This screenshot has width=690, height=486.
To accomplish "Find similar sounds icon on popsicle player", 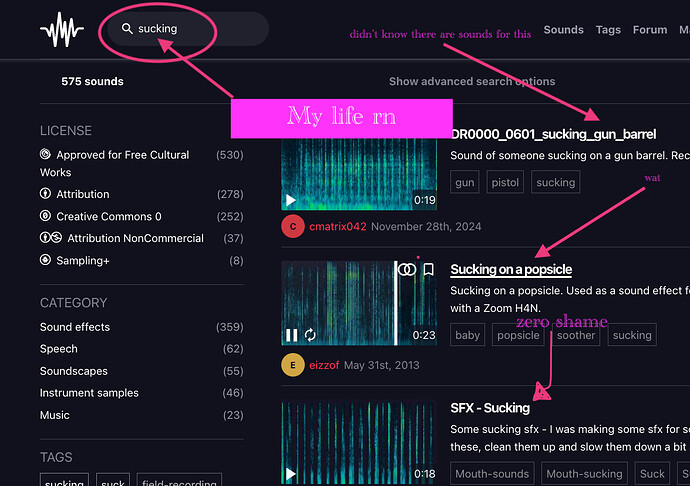I will tap(406, 270).
